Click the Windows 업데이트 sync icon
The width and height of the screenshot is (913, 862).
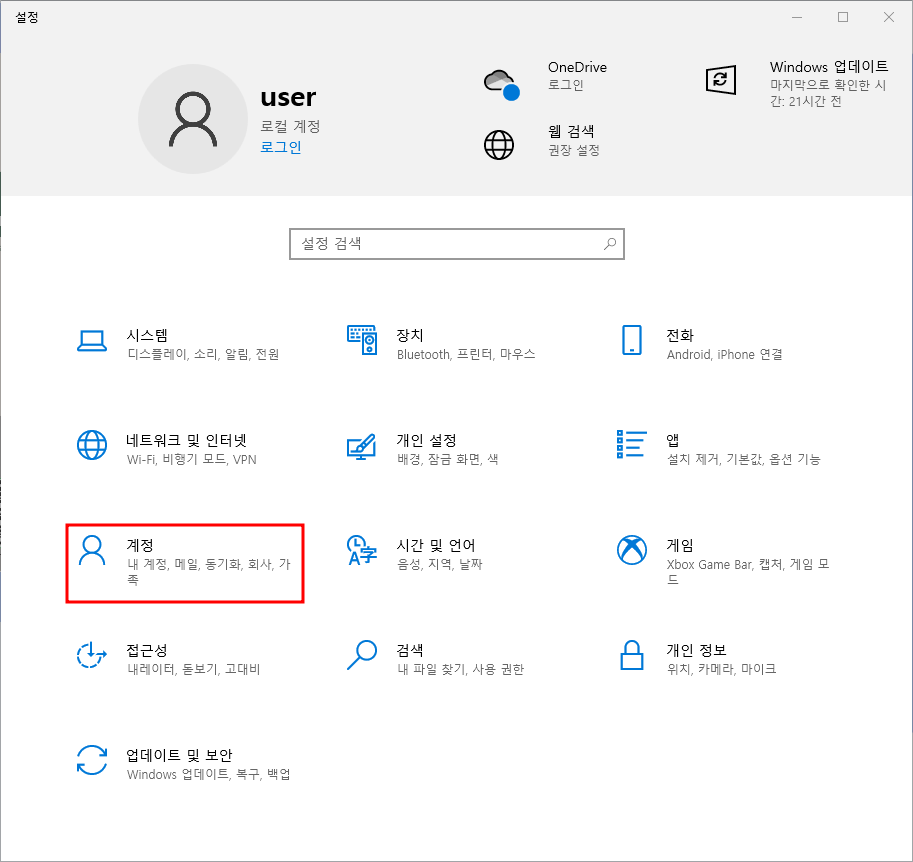click(721, 80)
